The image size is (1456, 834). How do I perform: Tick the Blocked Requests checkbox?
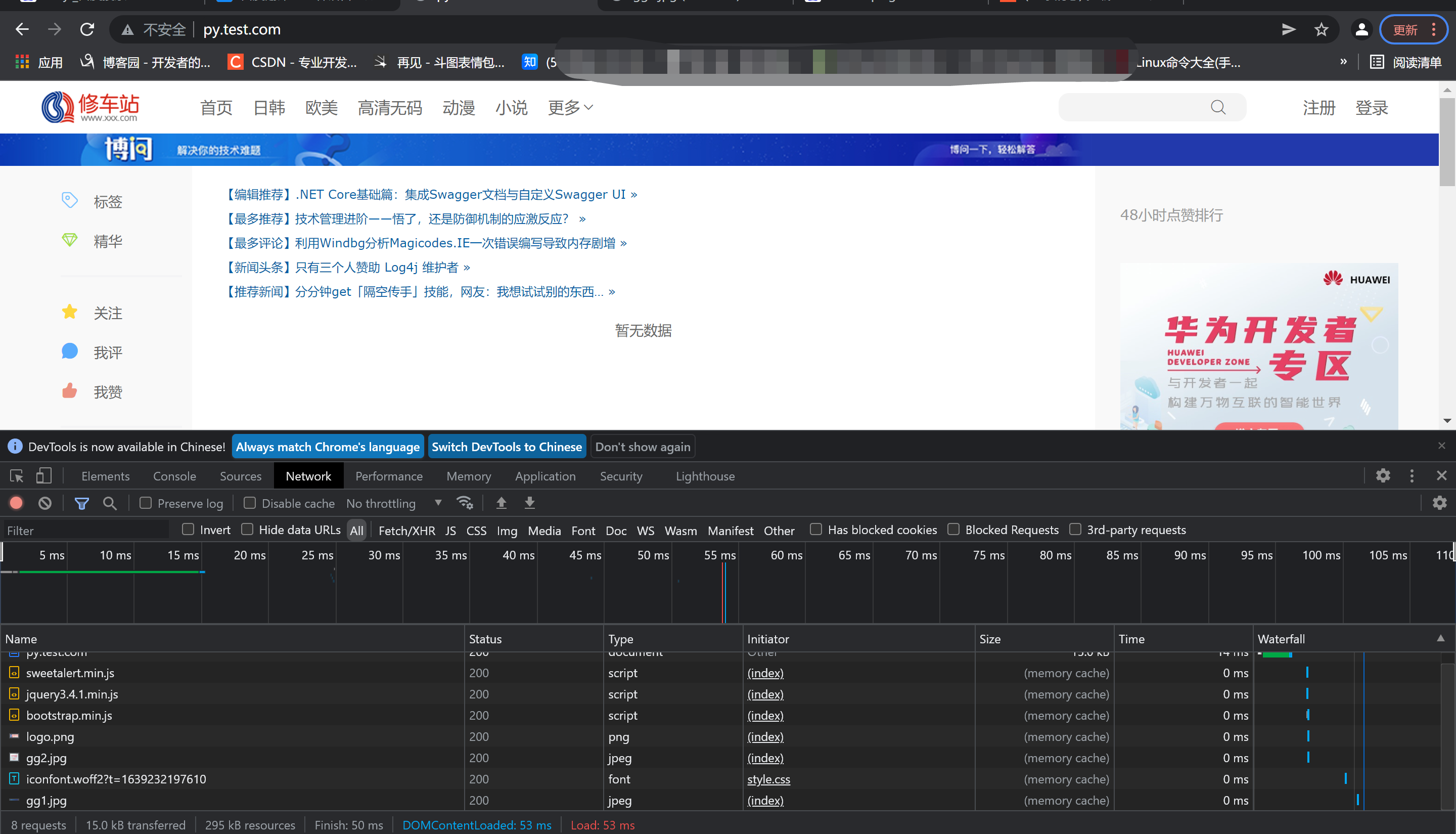coord(953,529)
